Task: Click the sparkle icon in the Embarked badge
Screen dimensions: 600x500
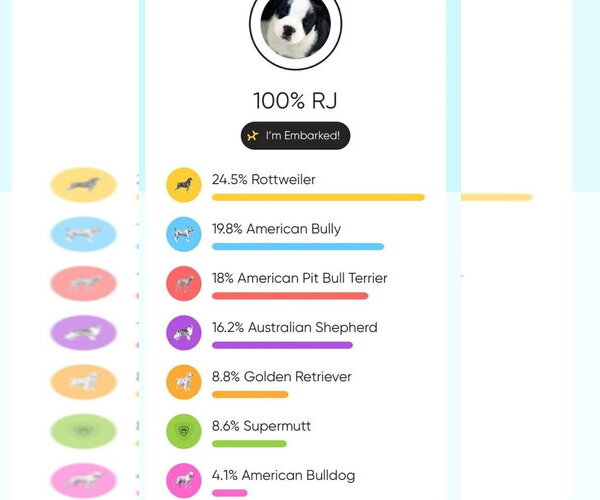Action: (x=253, y=135)
